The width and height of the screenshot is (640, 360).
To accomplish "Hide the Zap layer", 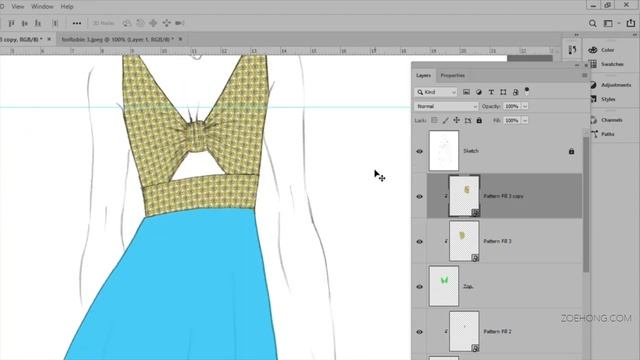I will click(419, 287).
